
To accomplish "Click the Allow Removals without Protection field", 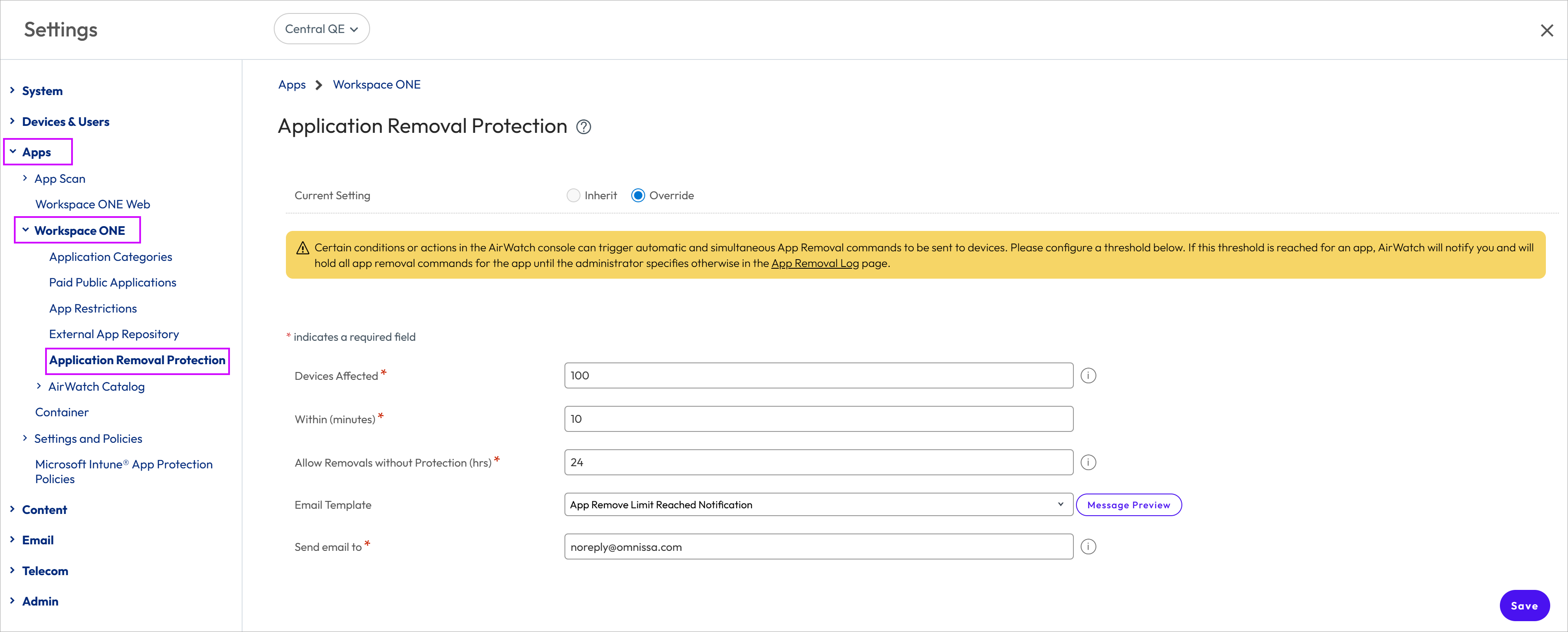I will point(818,463).
